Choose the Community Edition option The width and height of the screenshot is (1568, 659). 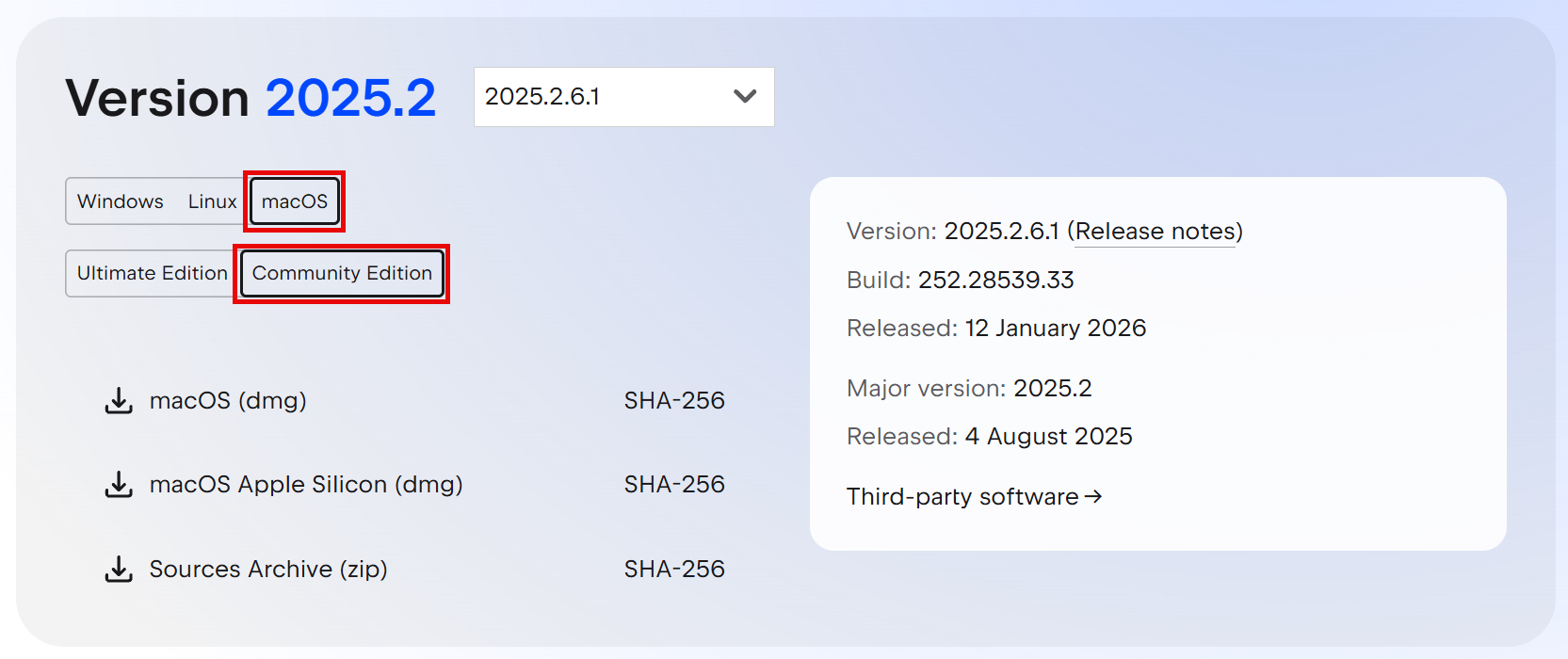342,273
